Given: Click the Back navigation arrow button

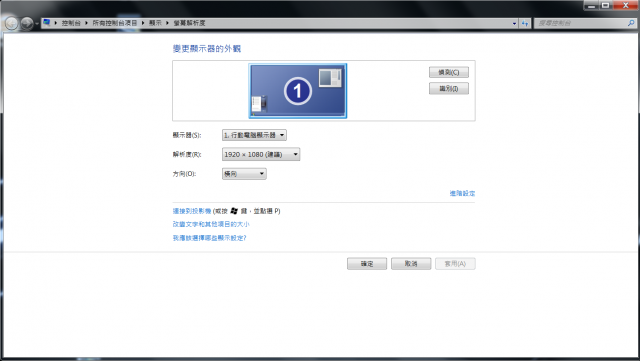Looking at the screenshot, I should coord(11,23).
